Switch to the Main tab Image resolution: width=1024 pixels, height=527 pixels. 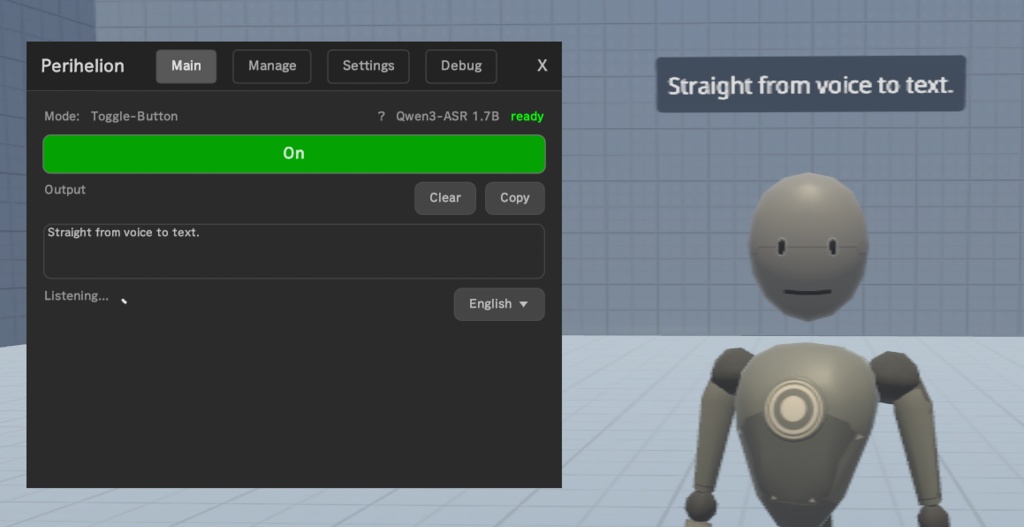186,66
